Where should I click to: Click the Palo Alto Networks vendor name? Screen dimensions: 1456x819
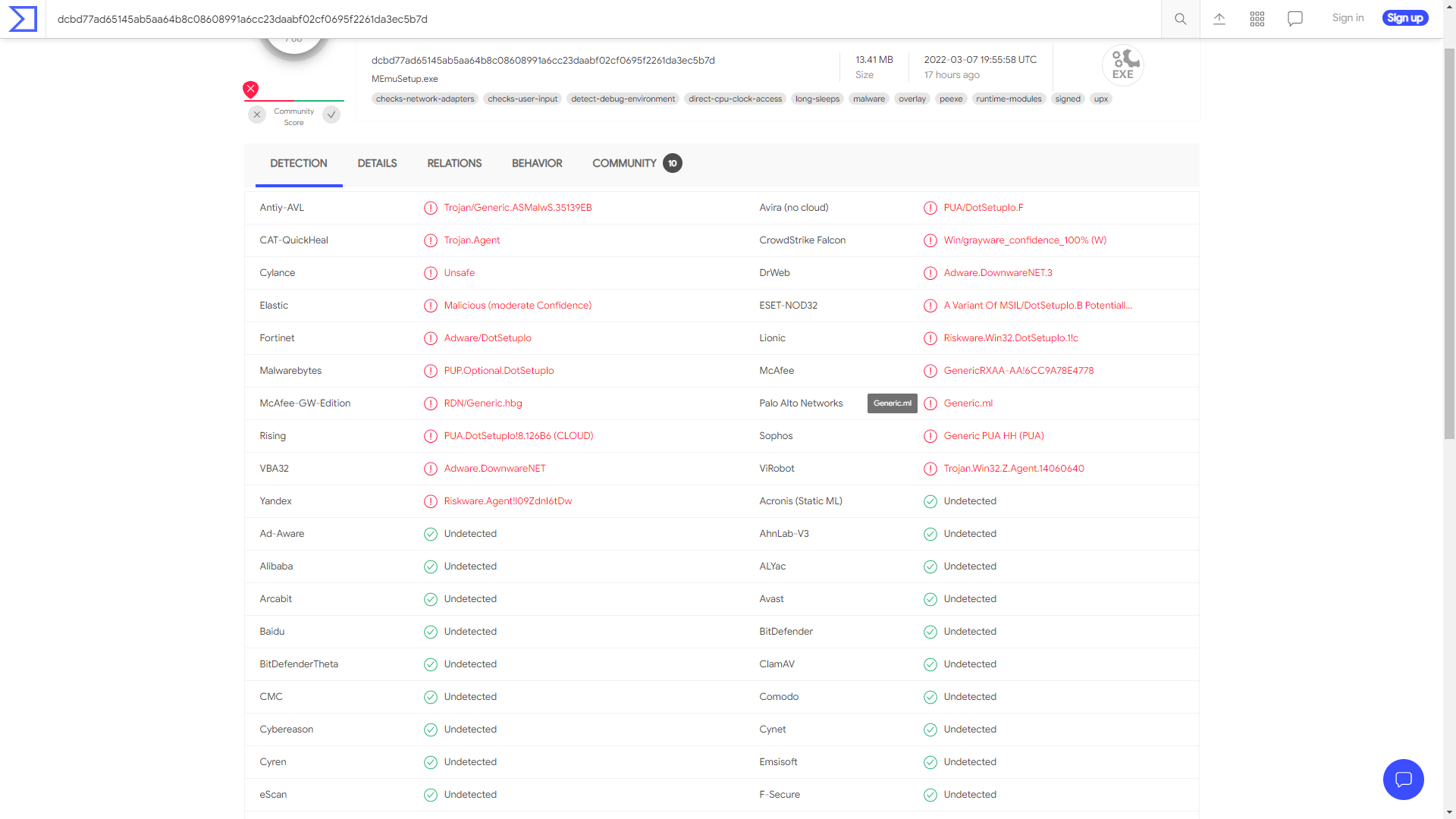[x=801, y=403]
